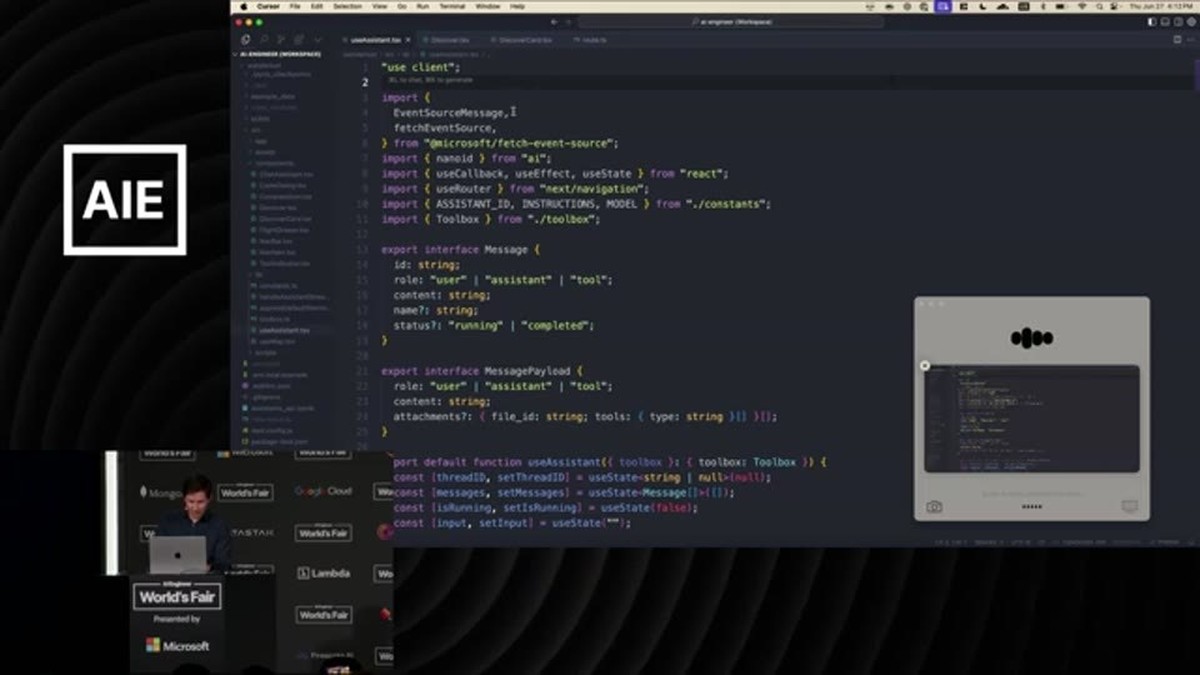Open the Search view icon
The width and height of the screenshot is (1200, 675).
264,40
